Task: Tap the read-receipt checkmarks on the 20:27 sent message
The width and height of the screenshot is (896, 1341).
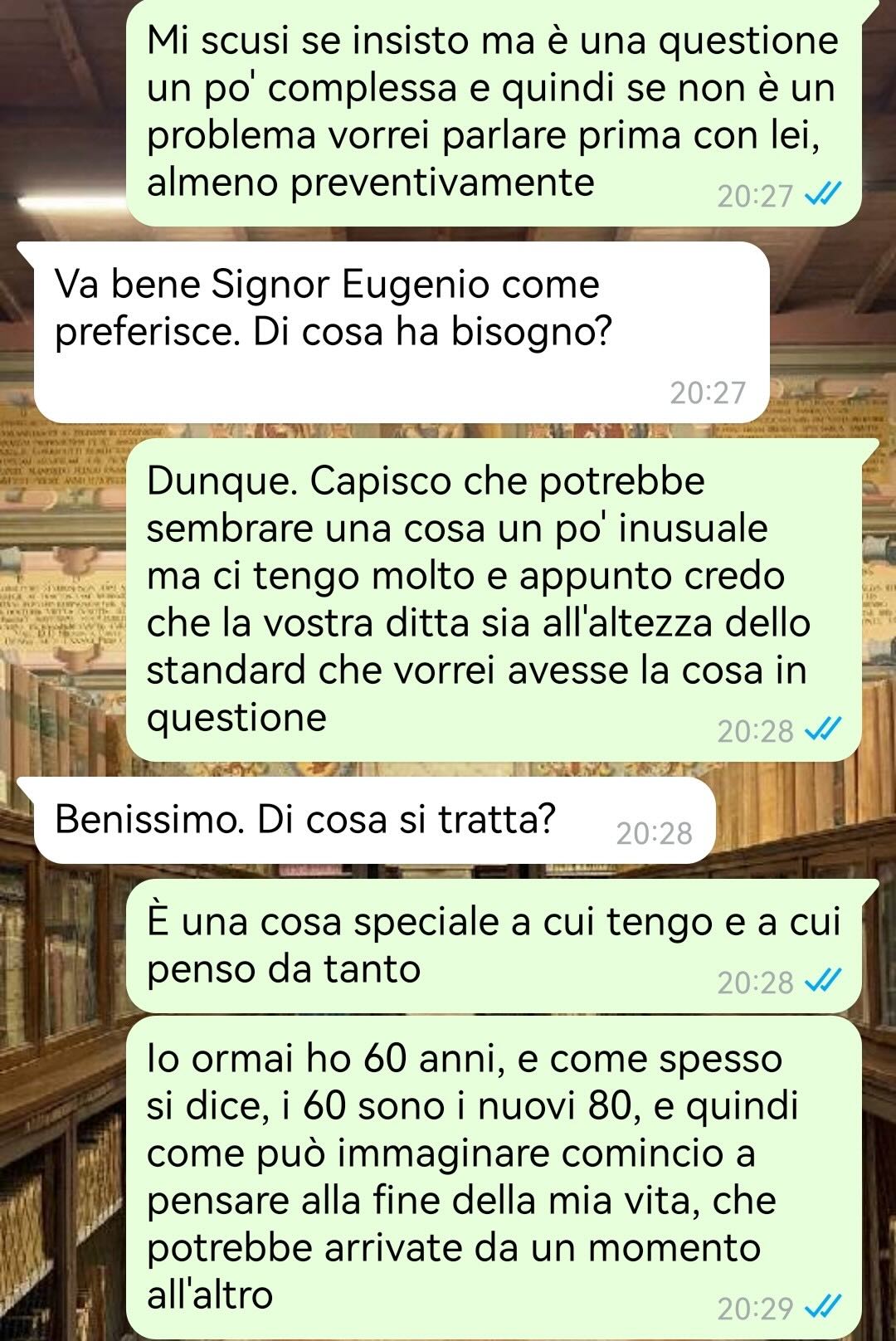Action: pyautogui.click(x=824, y=195)
